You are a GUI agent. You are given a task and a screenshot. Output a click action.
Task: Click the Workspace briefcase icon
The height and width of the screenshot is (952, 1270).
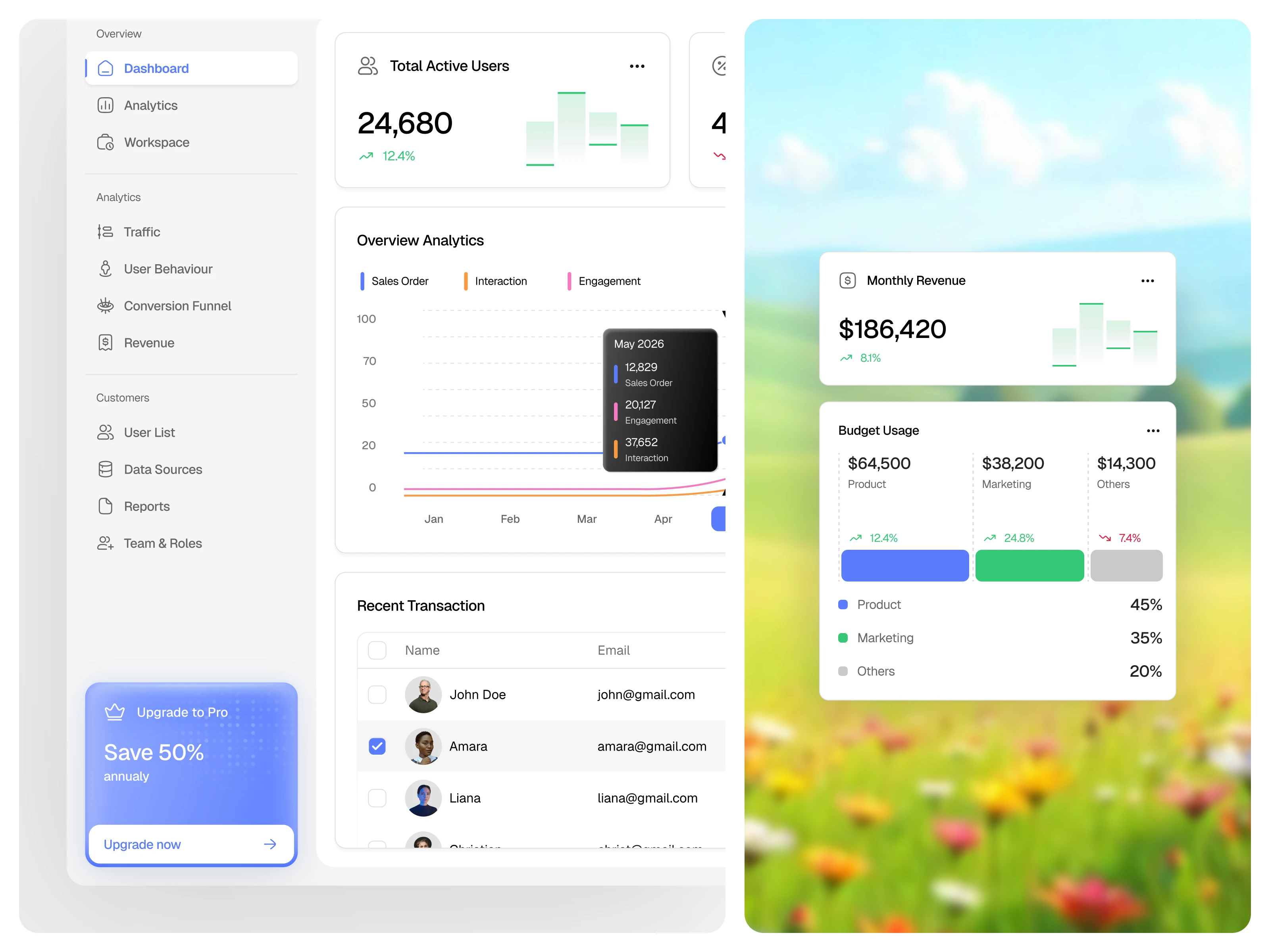(x=105, y=142)
